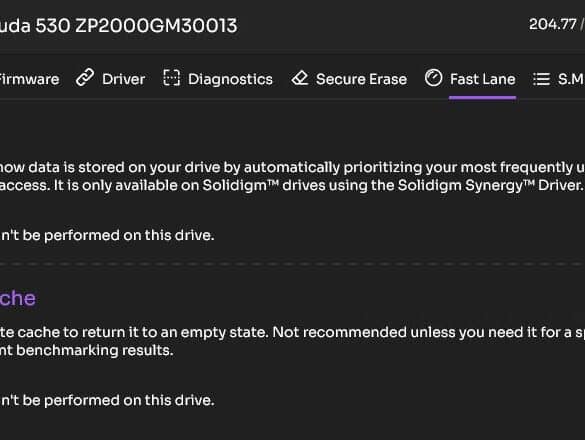Click the upper 'performed on this drive' message

click(x=107, y=235)
